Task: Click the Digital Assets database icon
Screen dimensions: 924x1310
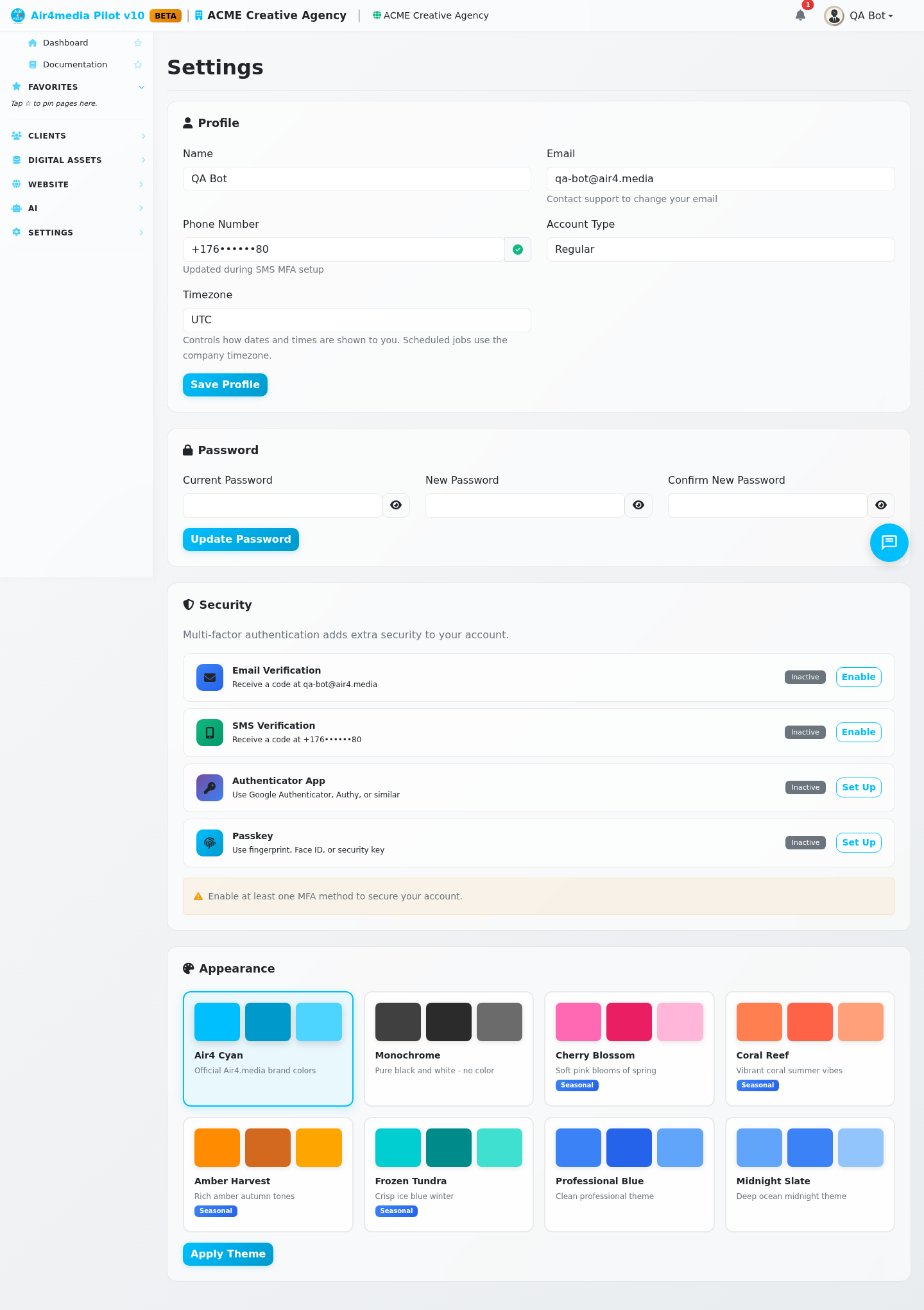Action: pyautogui.click(x=17, y=160)
